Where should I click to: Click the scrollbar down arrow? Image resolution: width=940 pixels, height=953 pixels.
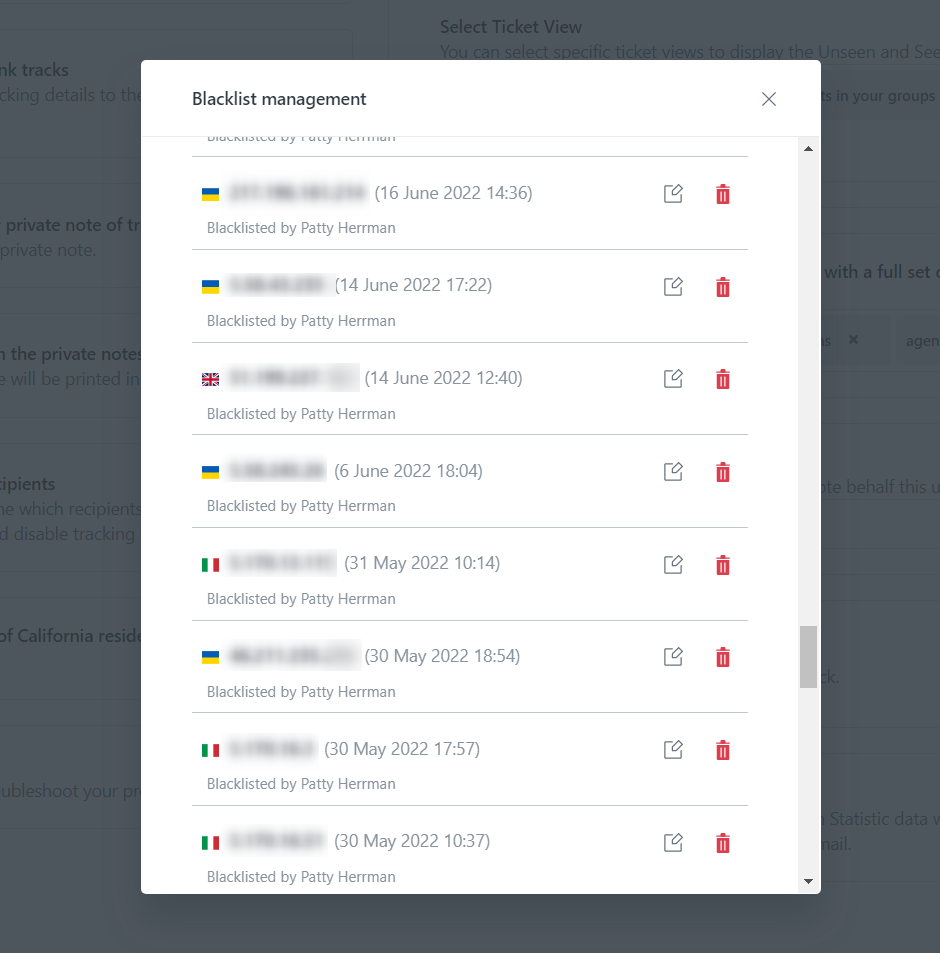tap(808, 881)
